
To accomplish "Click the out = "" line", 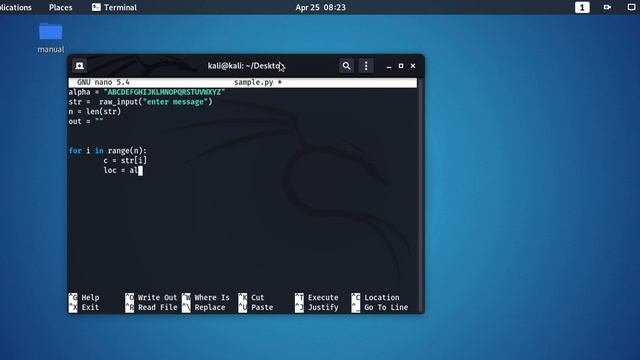I will [x=86, y=122].
